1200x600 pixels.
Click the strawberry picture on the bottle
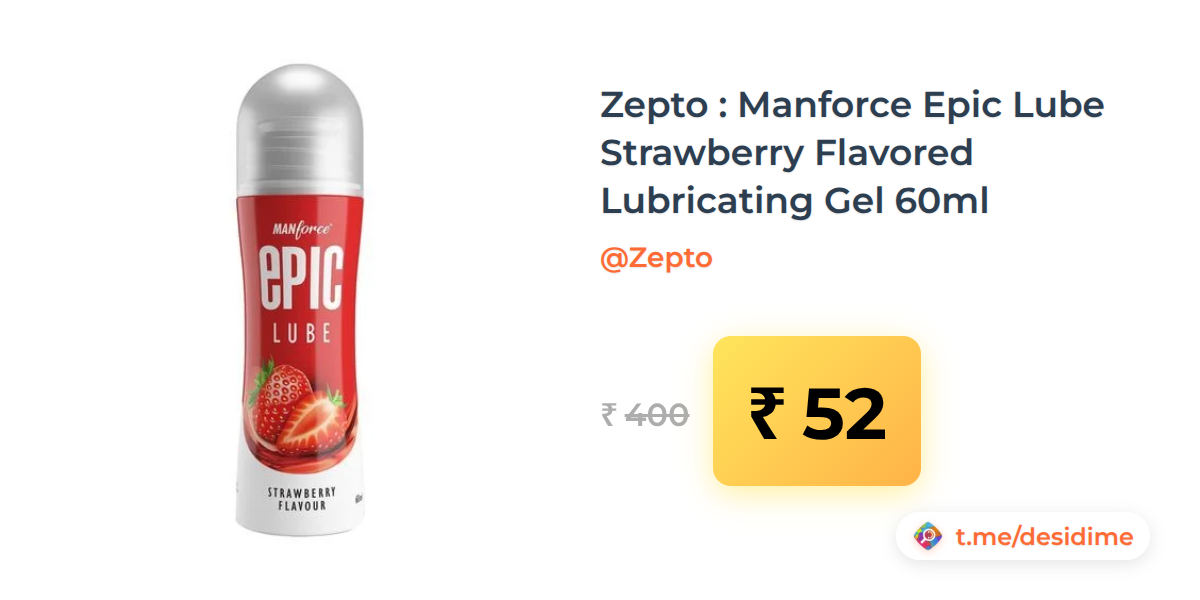point(296,407)
